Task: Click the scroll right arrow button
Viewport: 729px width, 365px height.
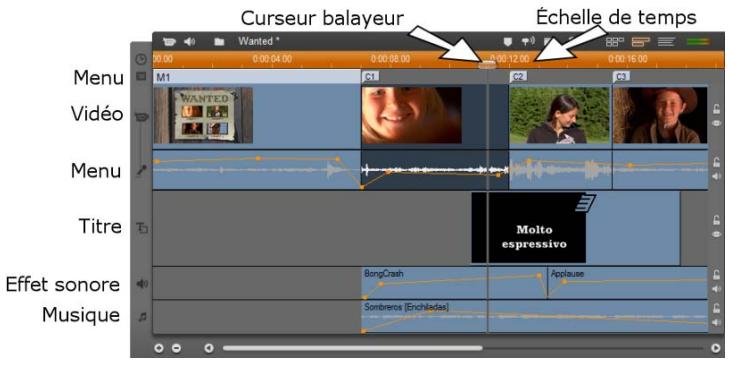Action: (716, 348)
